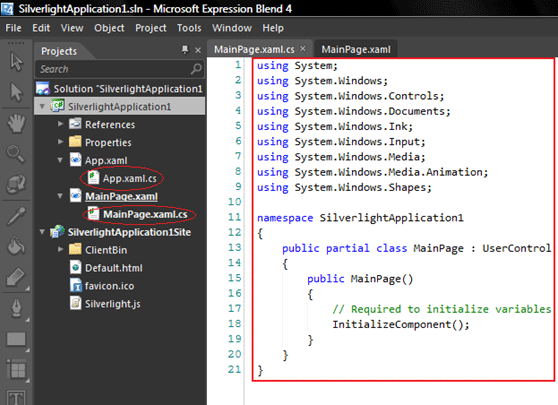Select the Projects panel tab
The height and width of the screenshot is (405, 558).
pyautogui.click(x=59, y=51)
